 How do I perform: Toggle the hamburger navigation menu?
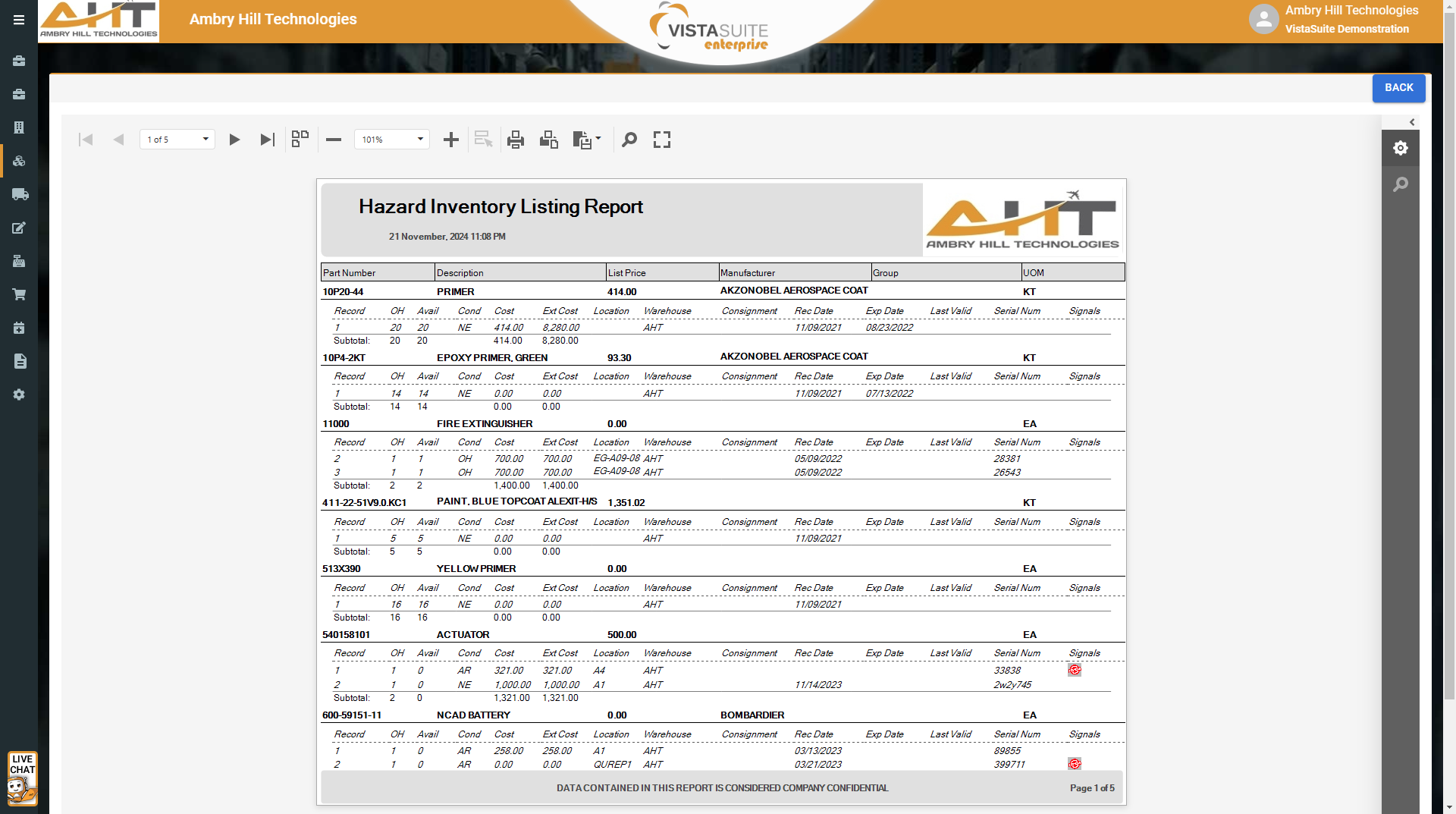click(x=19, y=20)
